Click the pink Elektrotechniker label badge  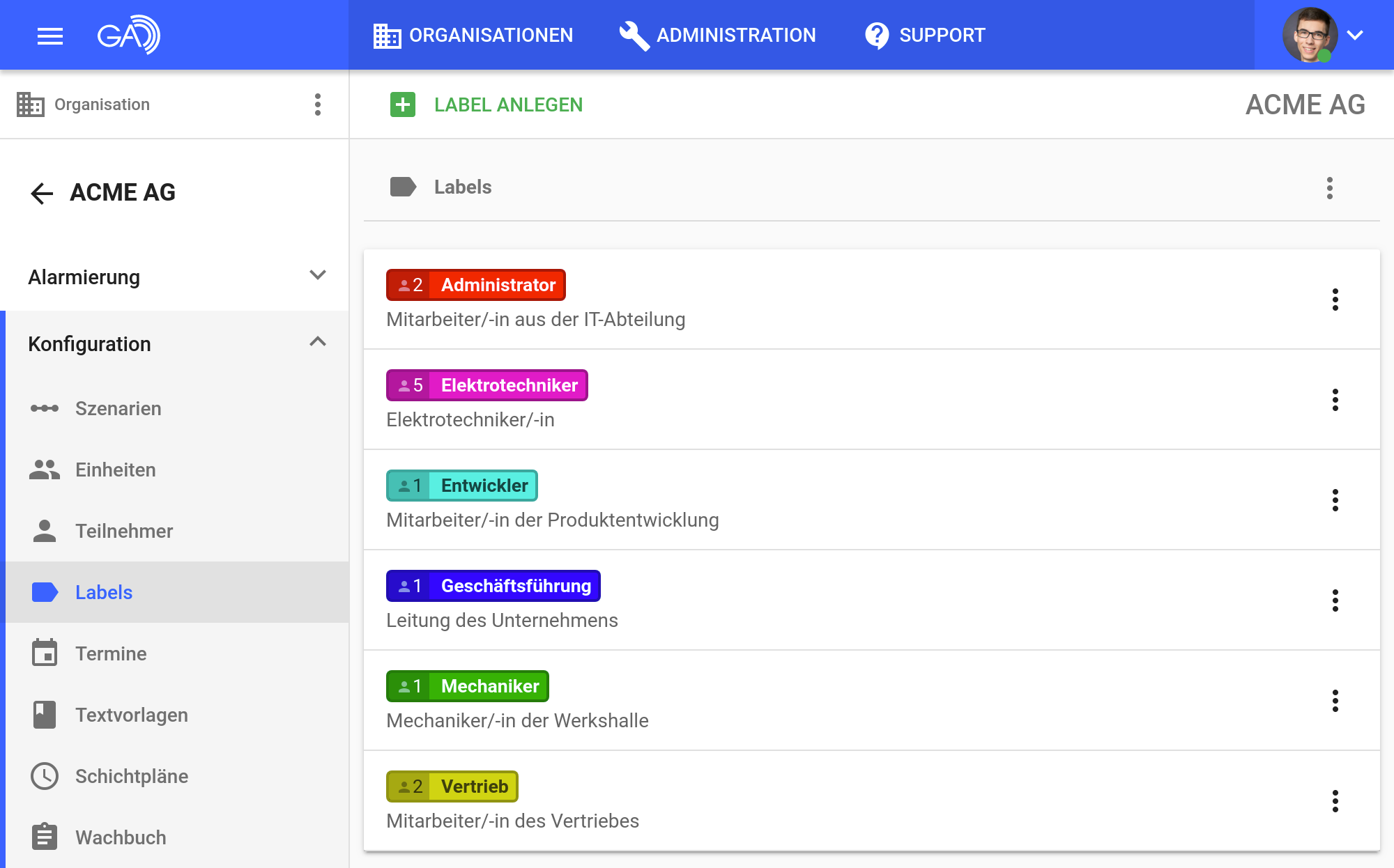(x=487, y=385)
